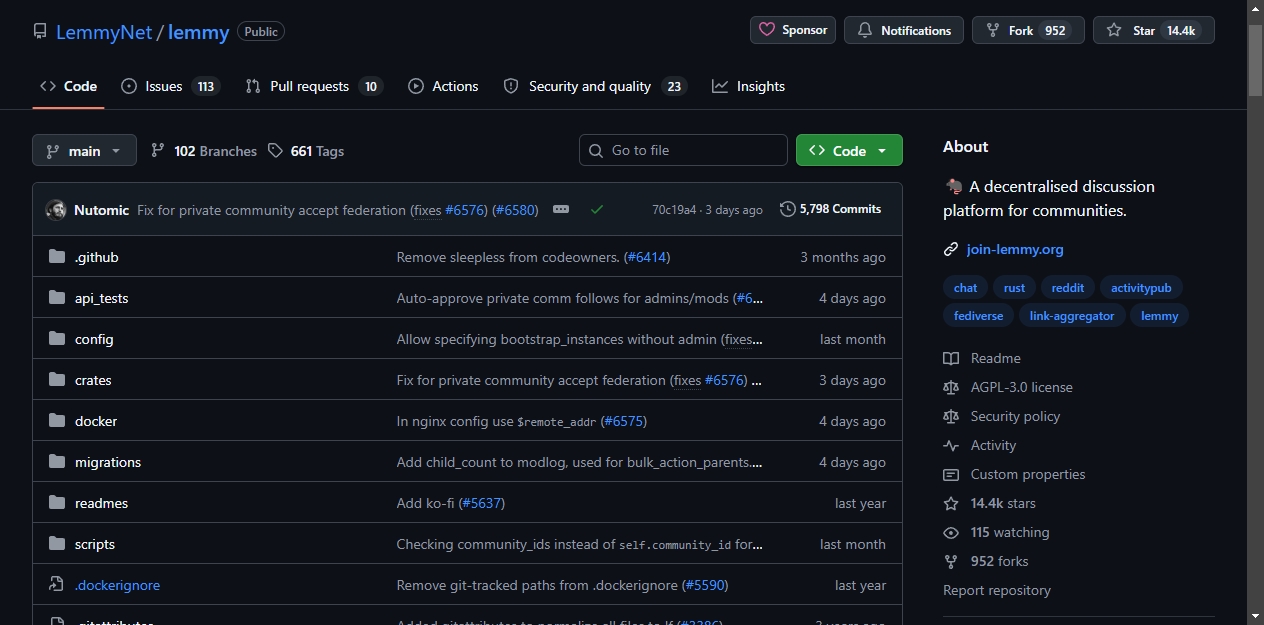Open the LemmyNet owner link
1264x625 pixels.
point(104,31)
